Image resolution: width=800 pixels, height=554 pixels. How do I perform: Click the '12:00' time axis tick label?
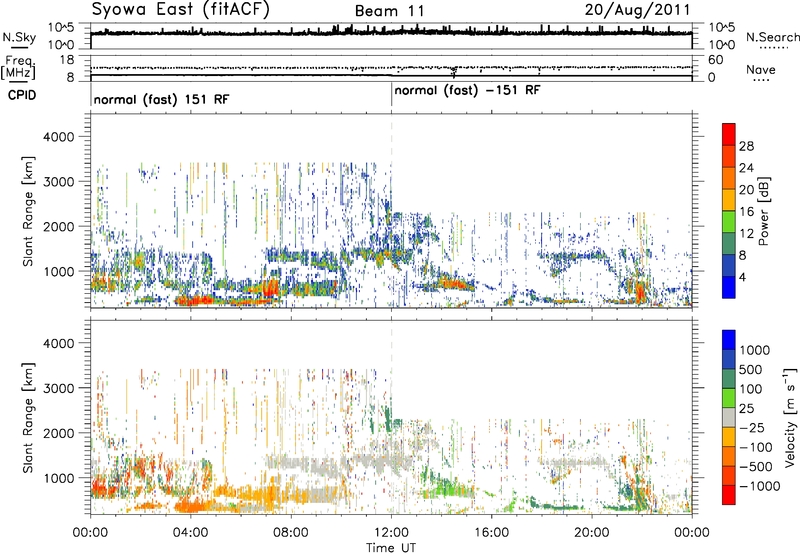pyautogui.click(x=391, y=533)
